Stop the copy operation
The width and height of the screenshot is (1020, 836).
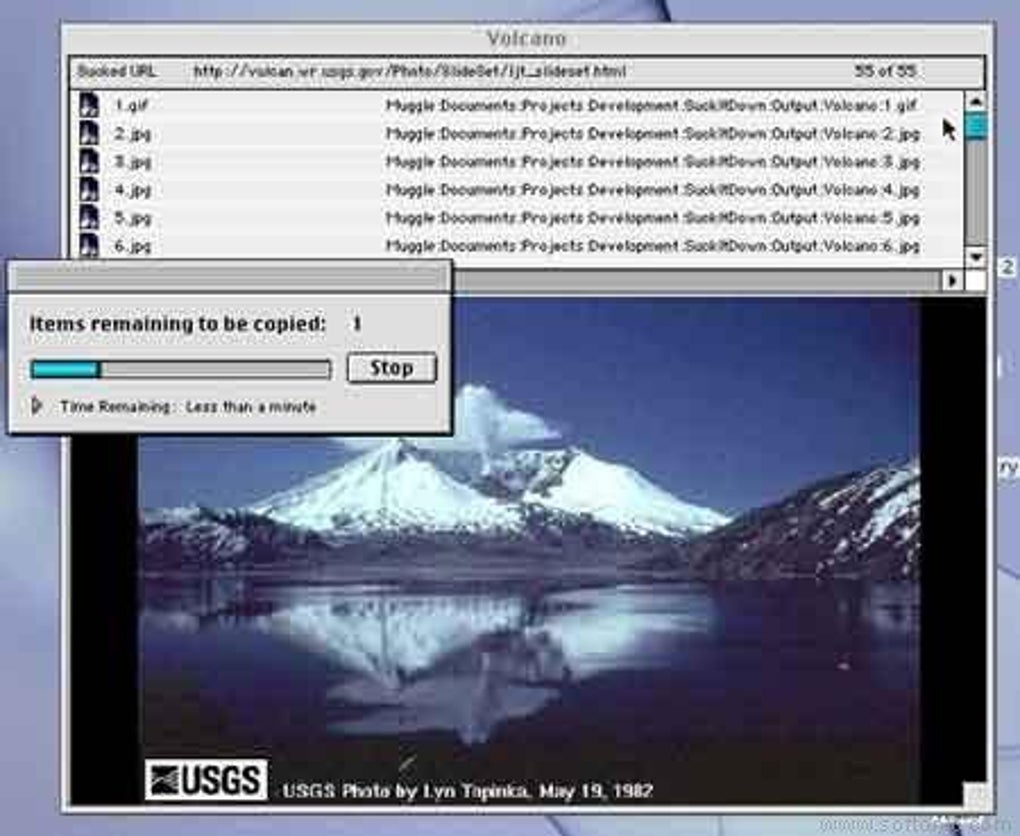[x=392, y=368]
